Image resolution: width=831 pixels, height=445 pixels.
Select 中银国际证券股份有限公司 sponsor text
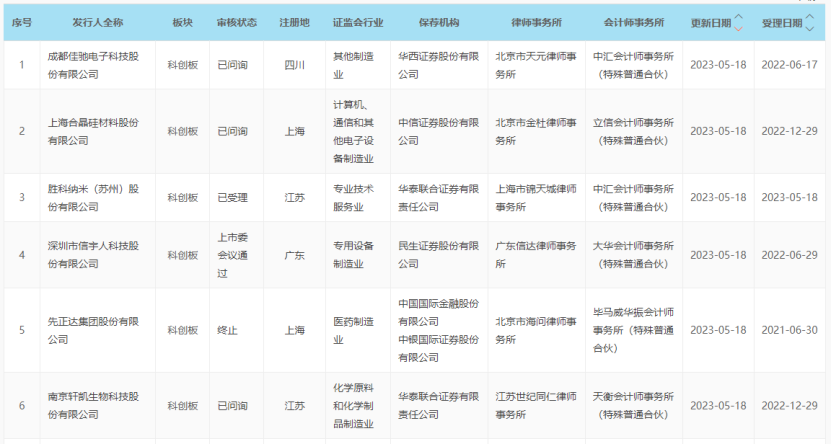(x=439, y=349)
